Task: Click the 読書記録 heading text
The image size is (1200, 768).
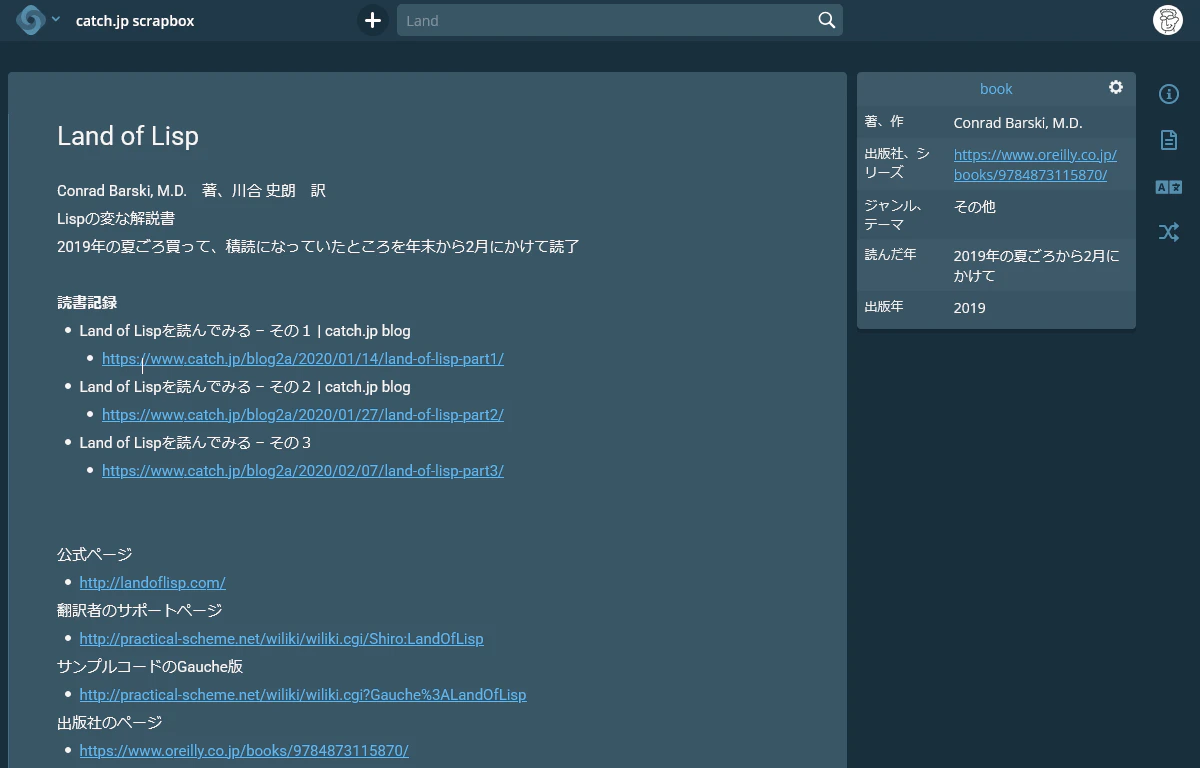Action: [87, 303]
